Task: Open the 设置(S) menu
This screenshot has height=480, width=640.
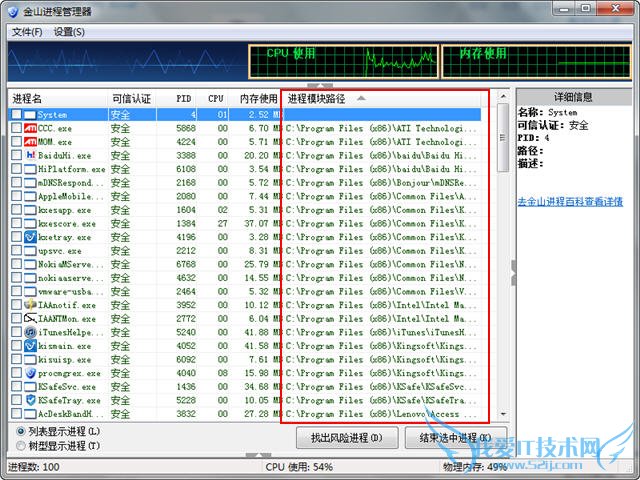Action: (x=69, y=32)
